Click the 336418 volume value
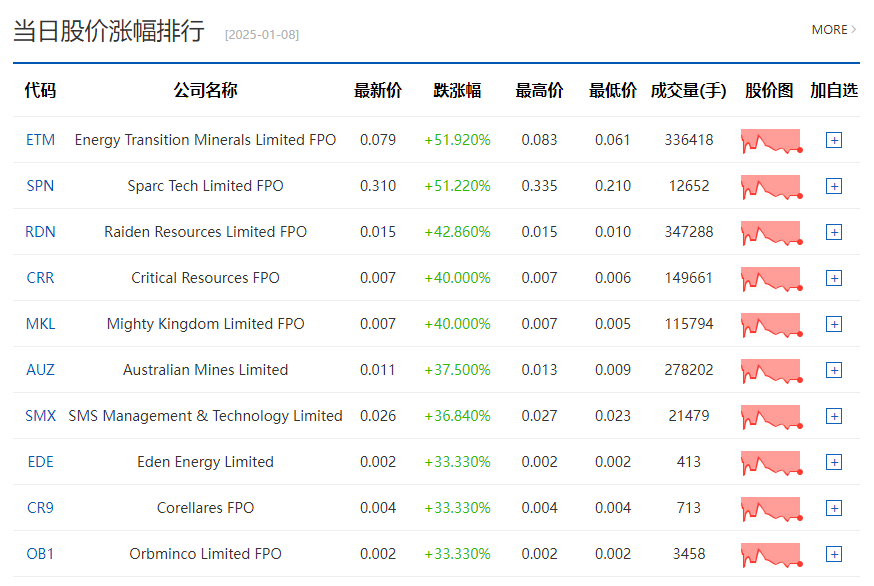Image resolution: width=874 pixels, height=586 pixels. click(x=689, y=140)
